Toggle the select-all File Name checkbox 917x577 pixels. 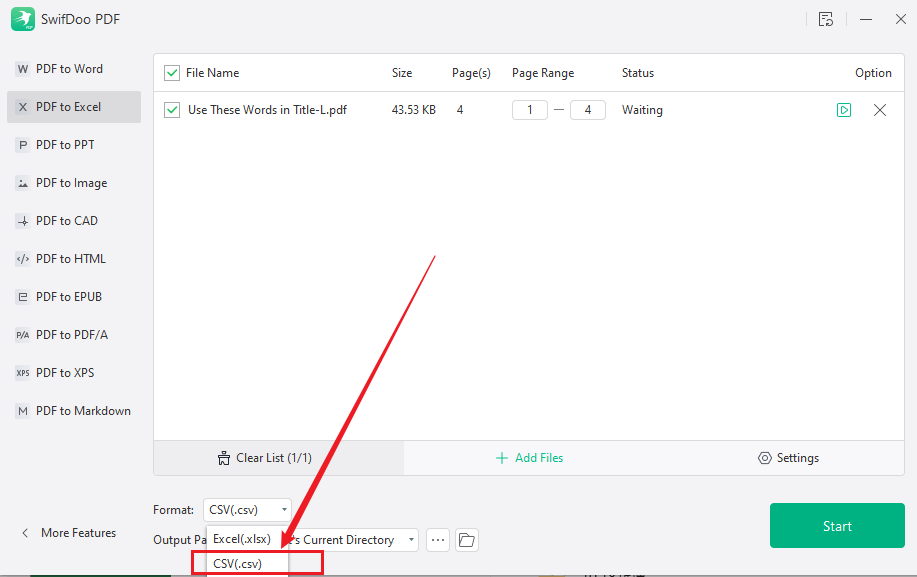172,73
